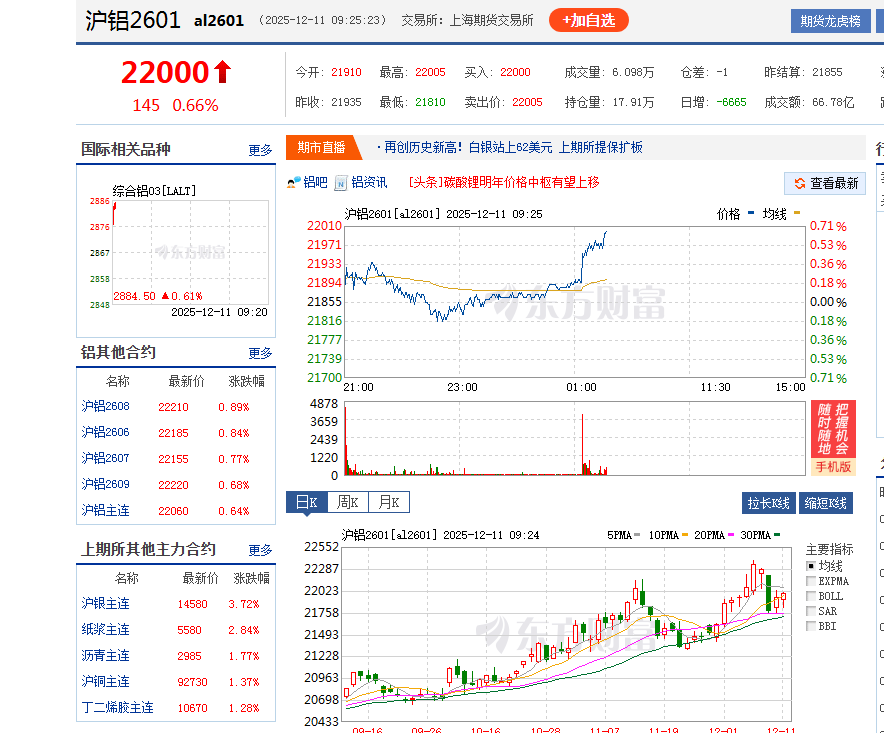The image size is (884, 733).
Task: Select the 均线 indicator option
Action: point(811,566)
